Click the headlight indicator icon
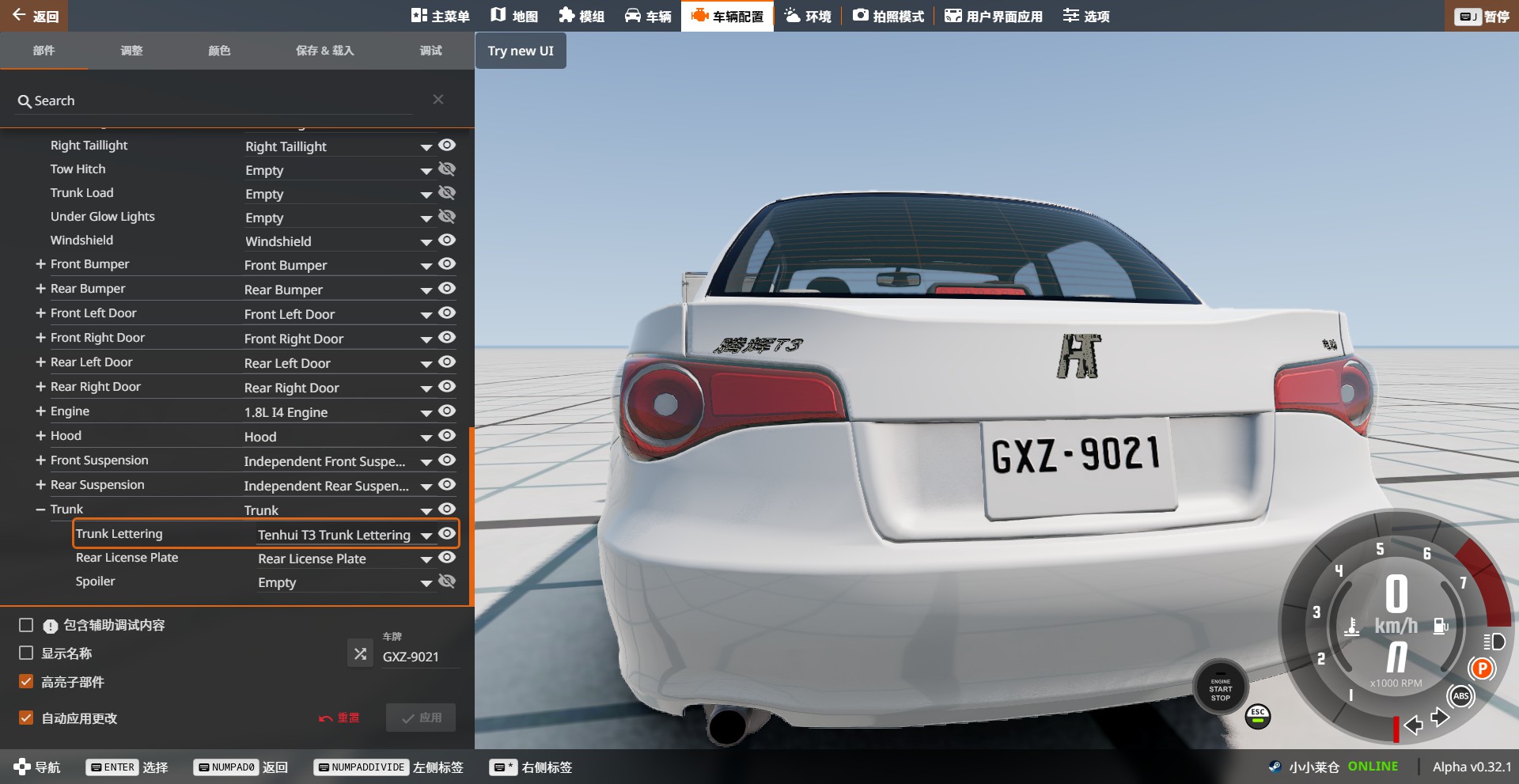This screenshot has height=784, width=1519. [1494, 642]
